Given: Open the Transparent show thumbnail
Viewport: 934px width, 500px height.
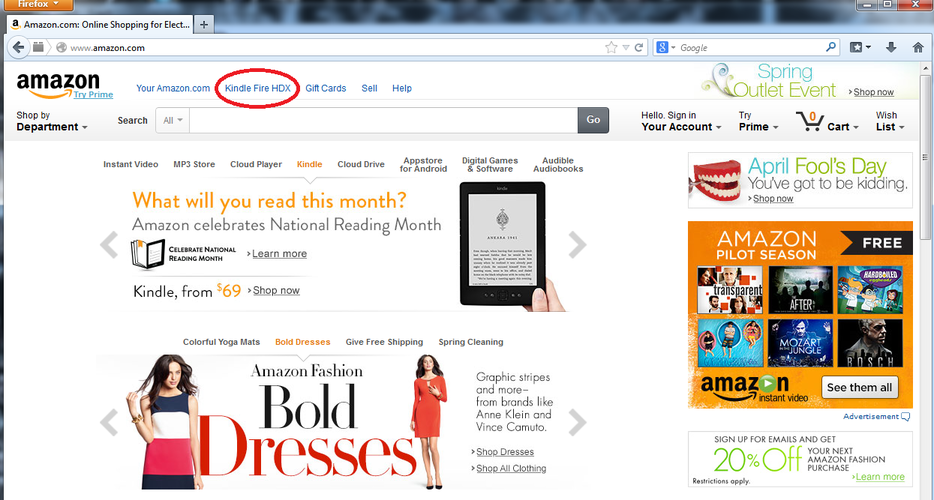Looking at the screenshot, I should pos(730,290).
